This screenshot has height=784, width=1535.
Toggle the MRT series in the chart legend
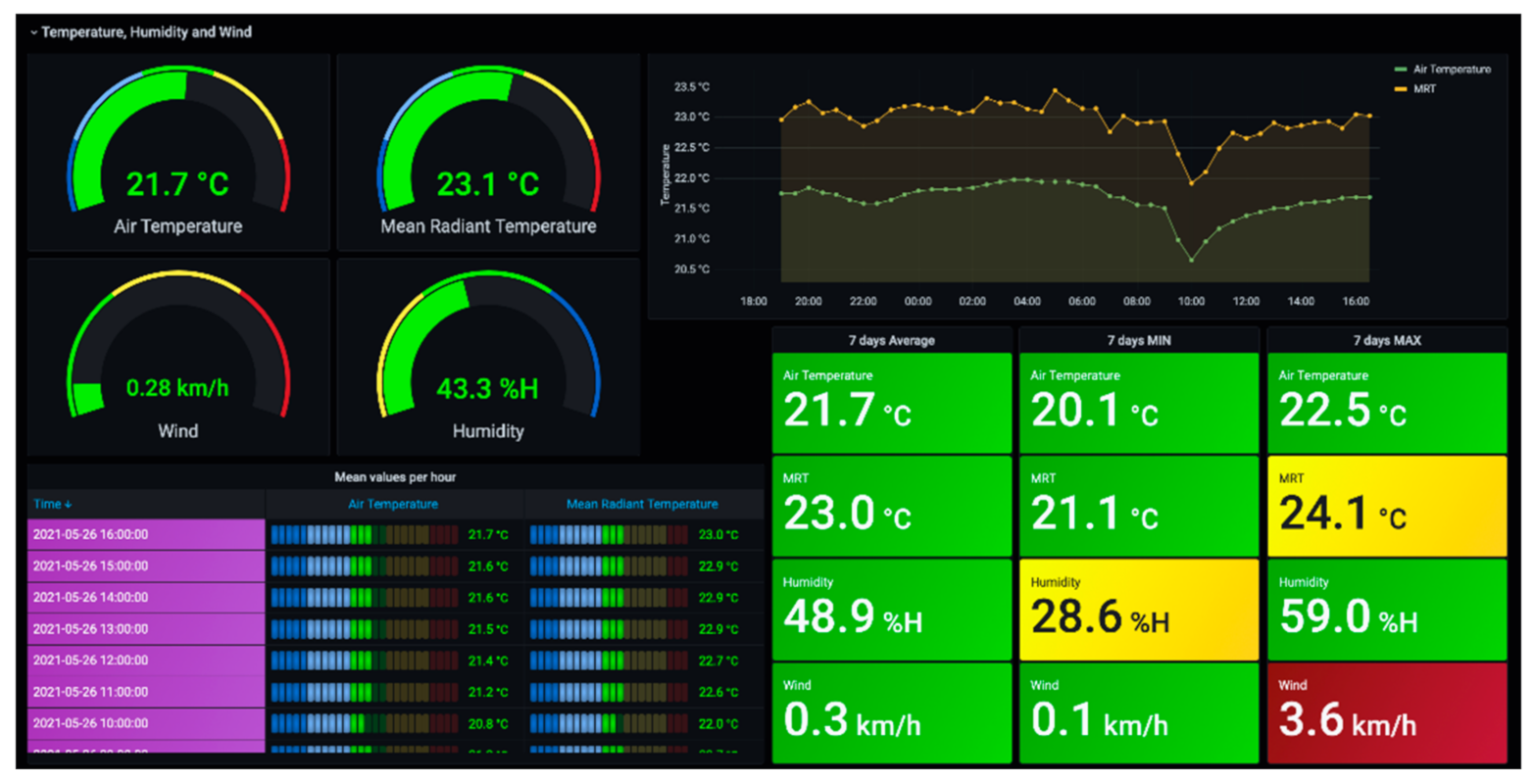[1424, 88]
